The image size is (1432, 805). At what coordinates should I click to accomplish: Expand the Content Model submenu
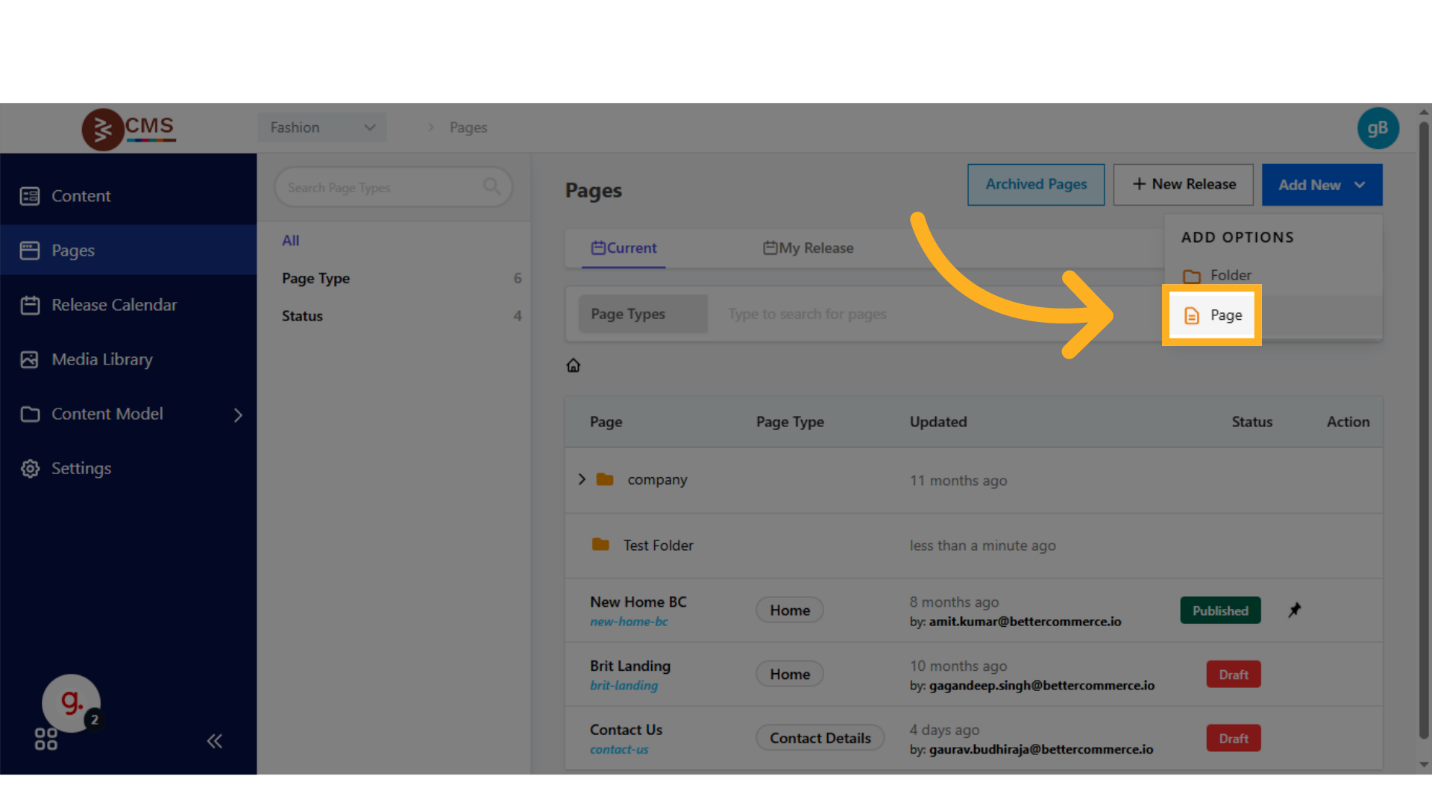tap(238, 414)
